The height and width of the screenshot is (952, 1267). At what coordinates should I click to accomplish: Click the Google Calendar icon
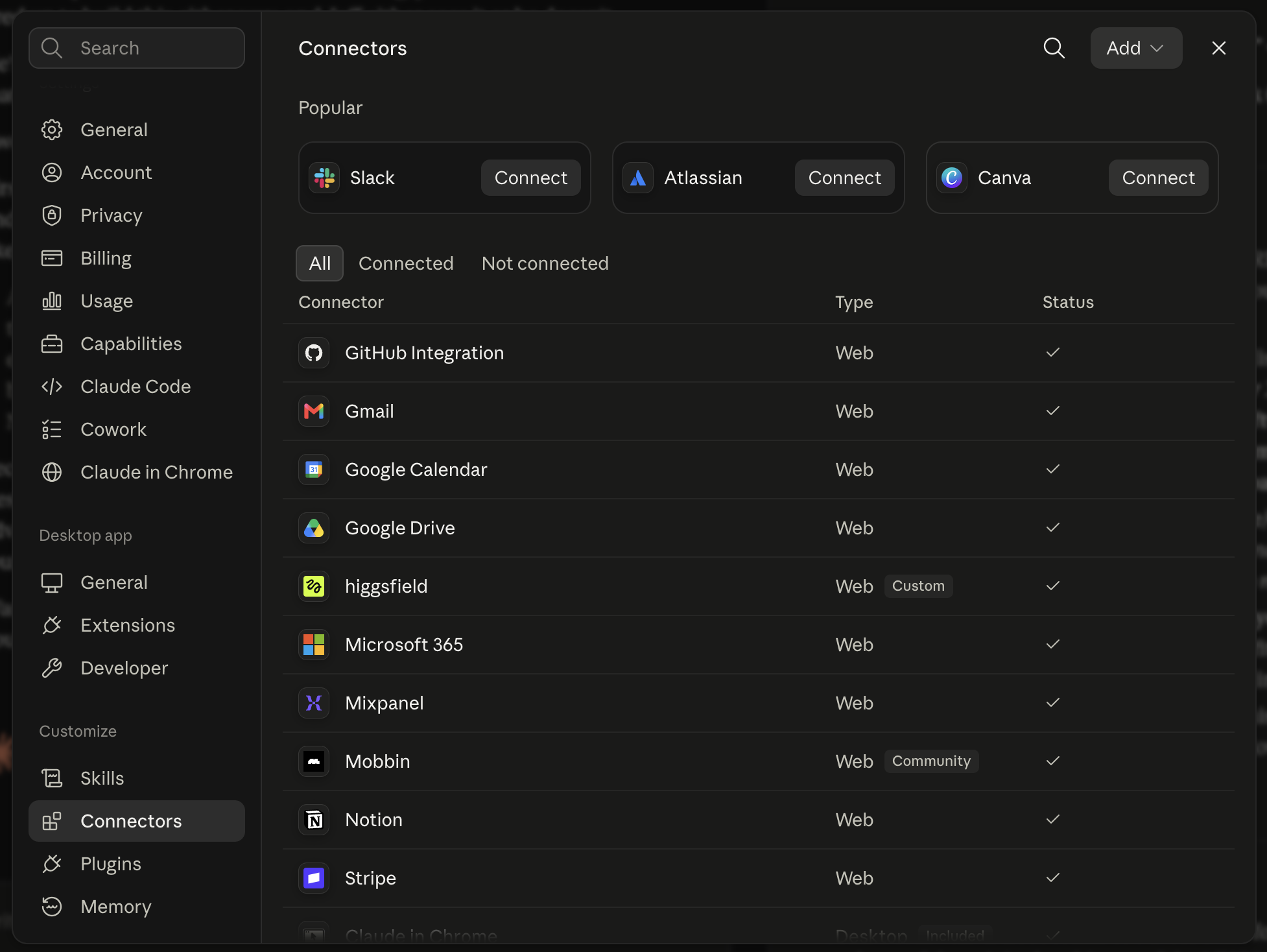(x=314, y=470)
